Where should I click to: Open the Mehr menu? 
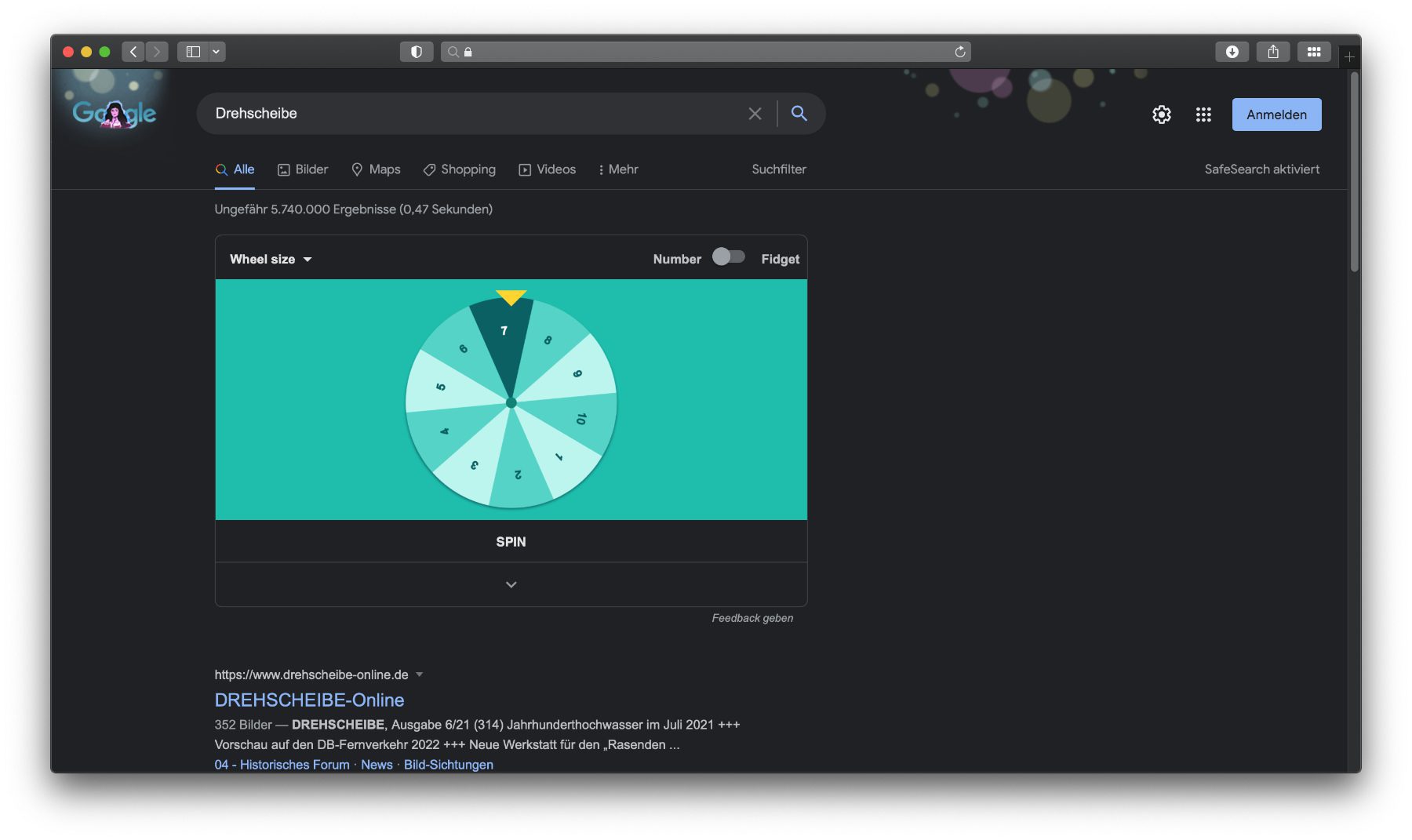tap(618, 169)
